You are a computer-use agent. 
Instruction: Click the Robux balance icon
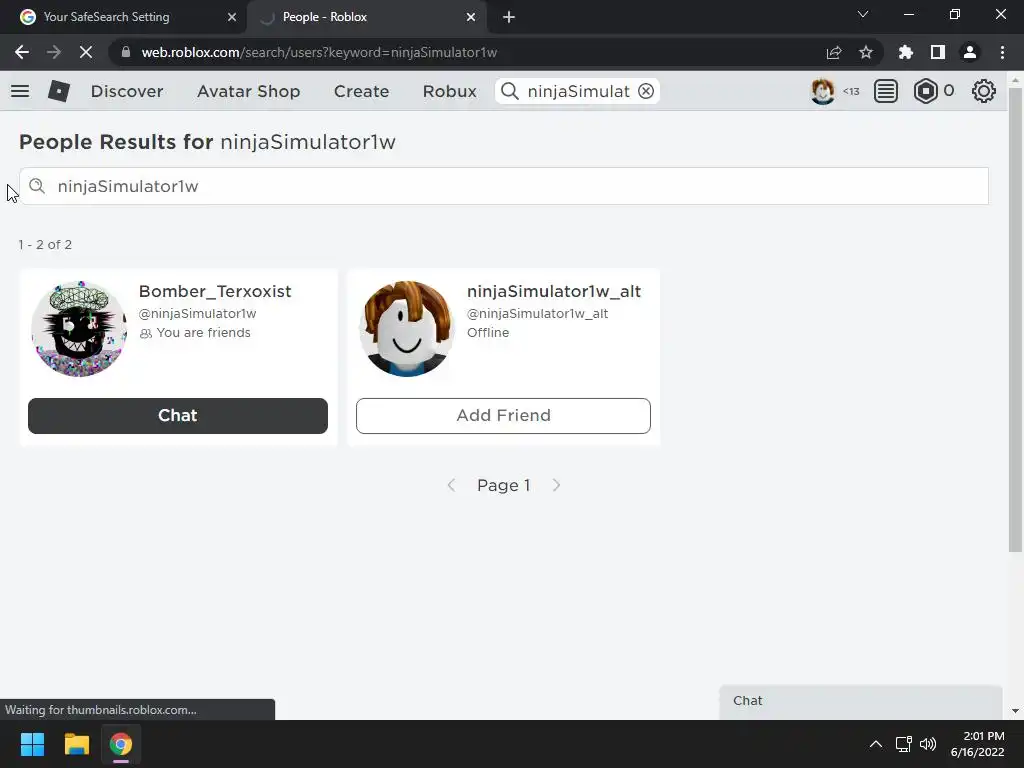[925, 91]
